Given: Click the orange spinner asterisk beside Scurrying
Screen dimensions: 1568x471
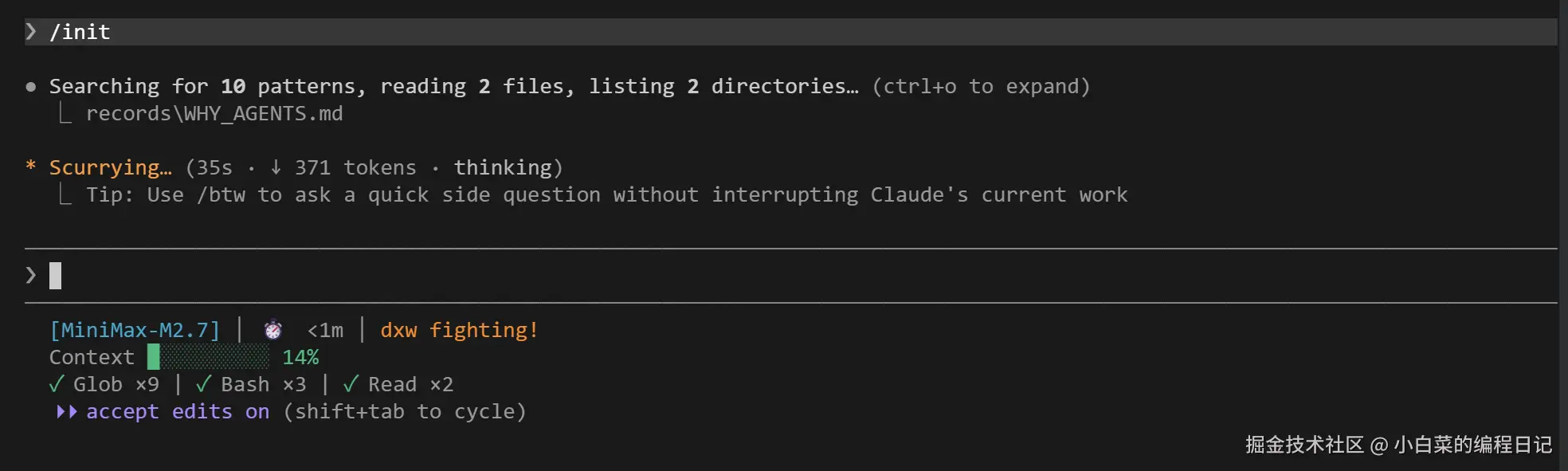Looking at the screenshot, I should (x=31, y=167).
